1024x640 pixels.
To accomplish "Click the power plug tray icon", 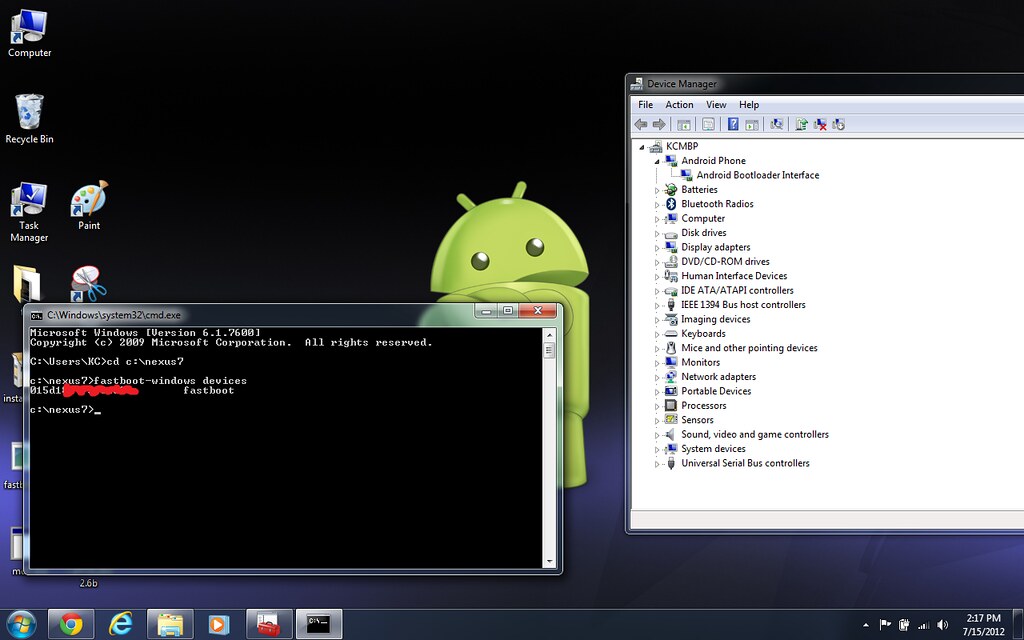I will pos(904,625).
